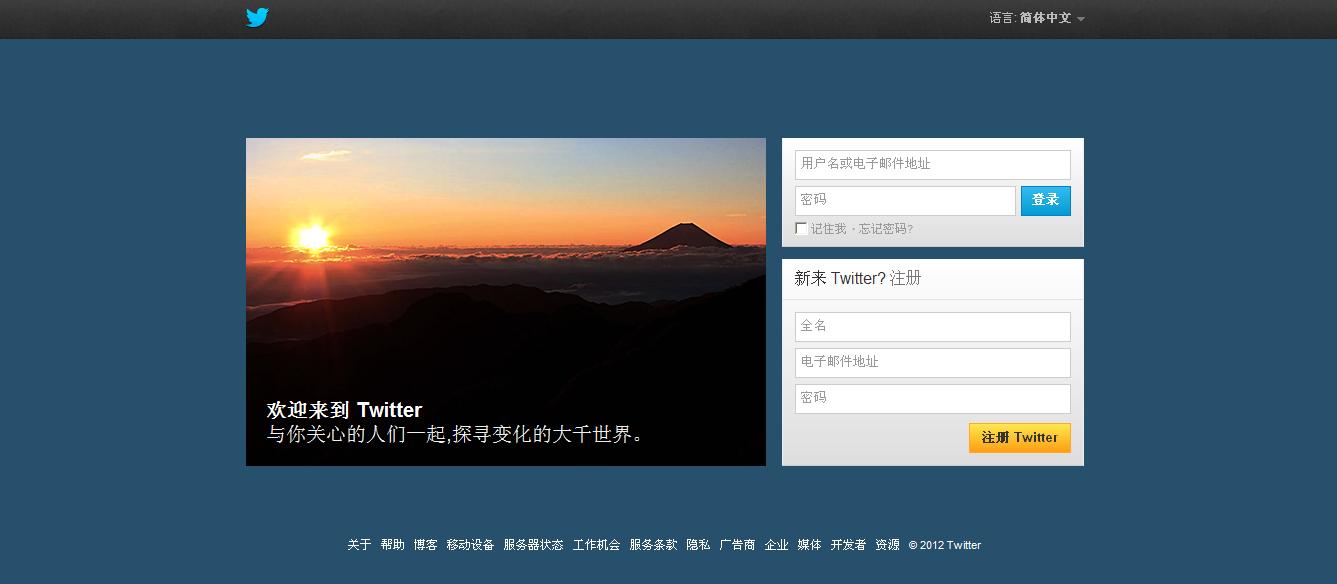
Task: Open the 服务器状态 footer link
Action: (533, 545)
